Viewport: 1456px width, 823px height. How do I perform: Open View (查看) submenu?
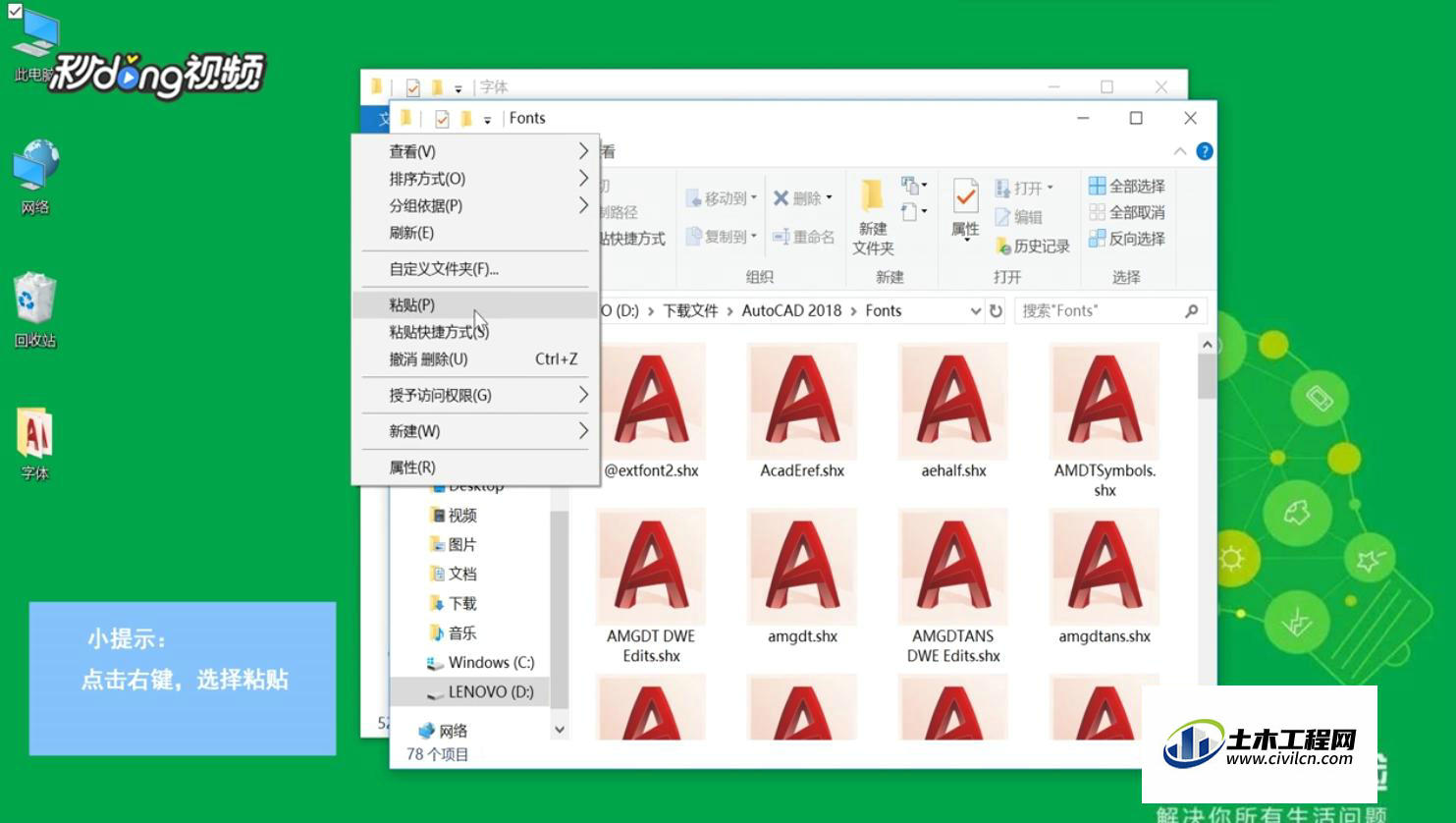point(475,151)
